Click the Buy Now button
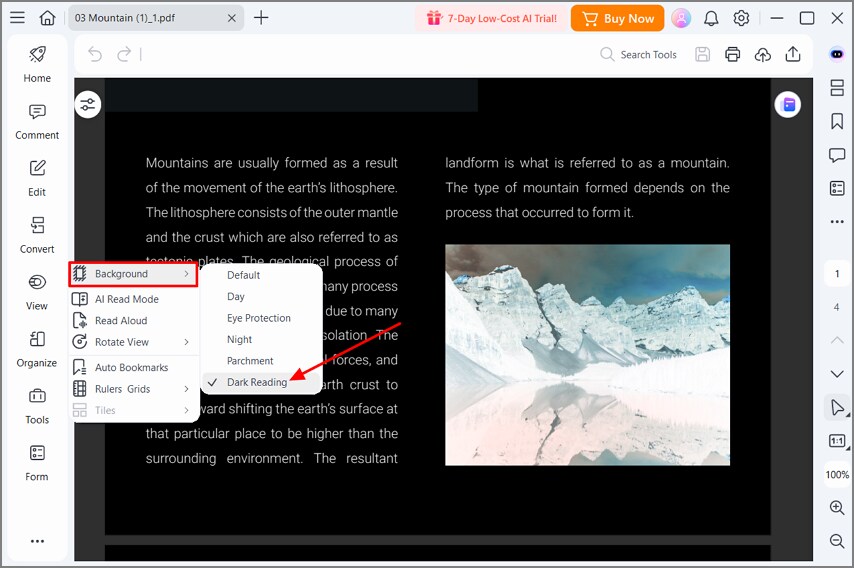This screenshot has height=568, width=854. tap(618, 19)
